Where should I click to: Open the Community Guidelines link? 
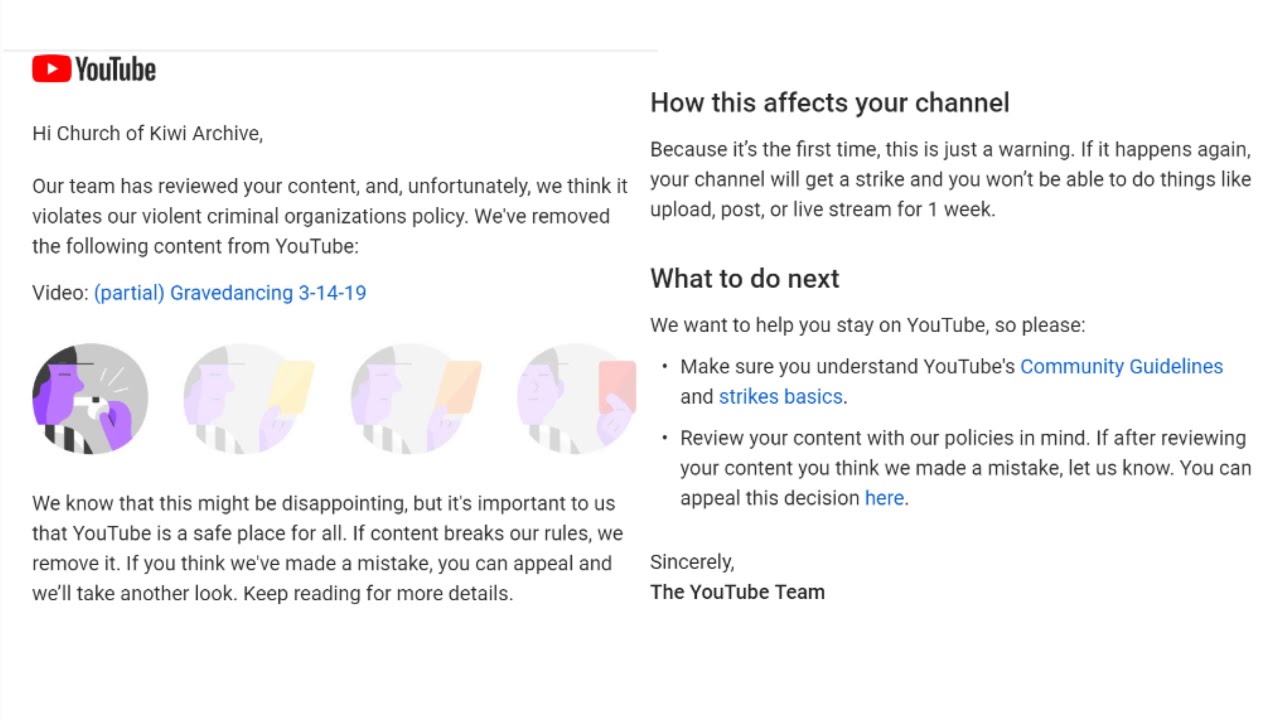pyautogui.click(x=1121, y=366)
